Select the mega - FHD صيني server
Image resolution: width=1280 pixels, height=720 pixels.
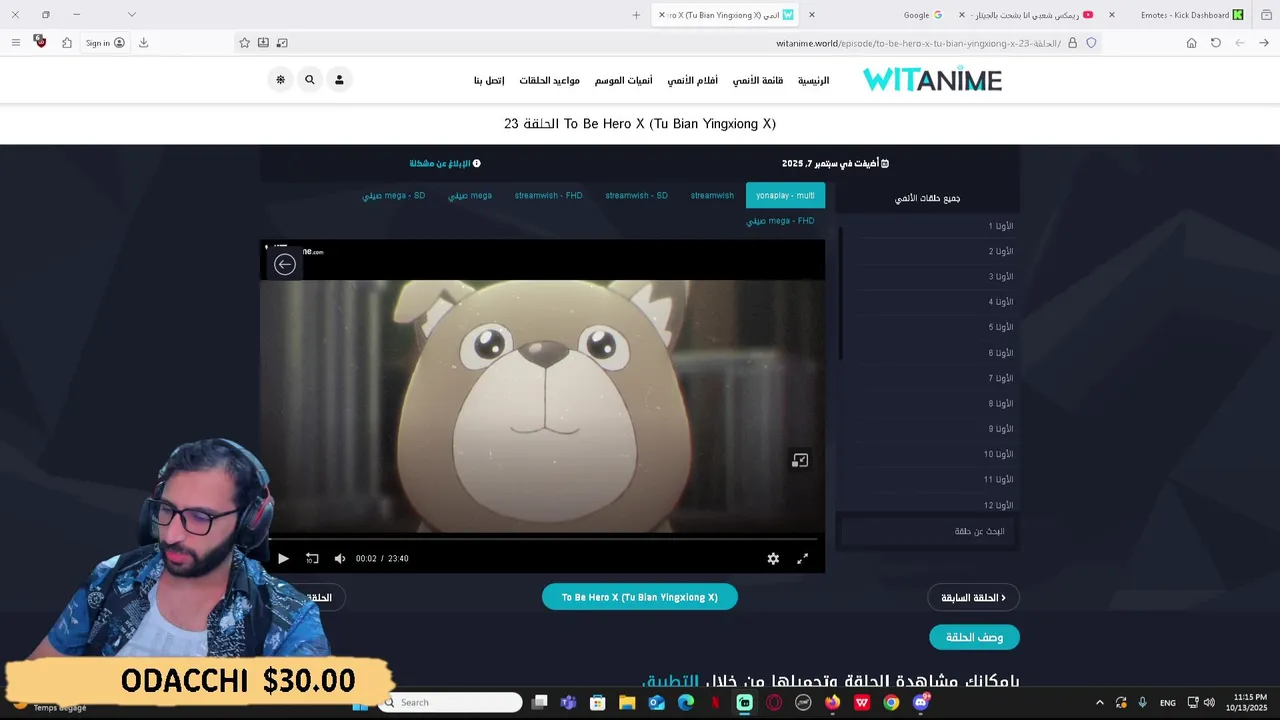(x=780, y=221)
